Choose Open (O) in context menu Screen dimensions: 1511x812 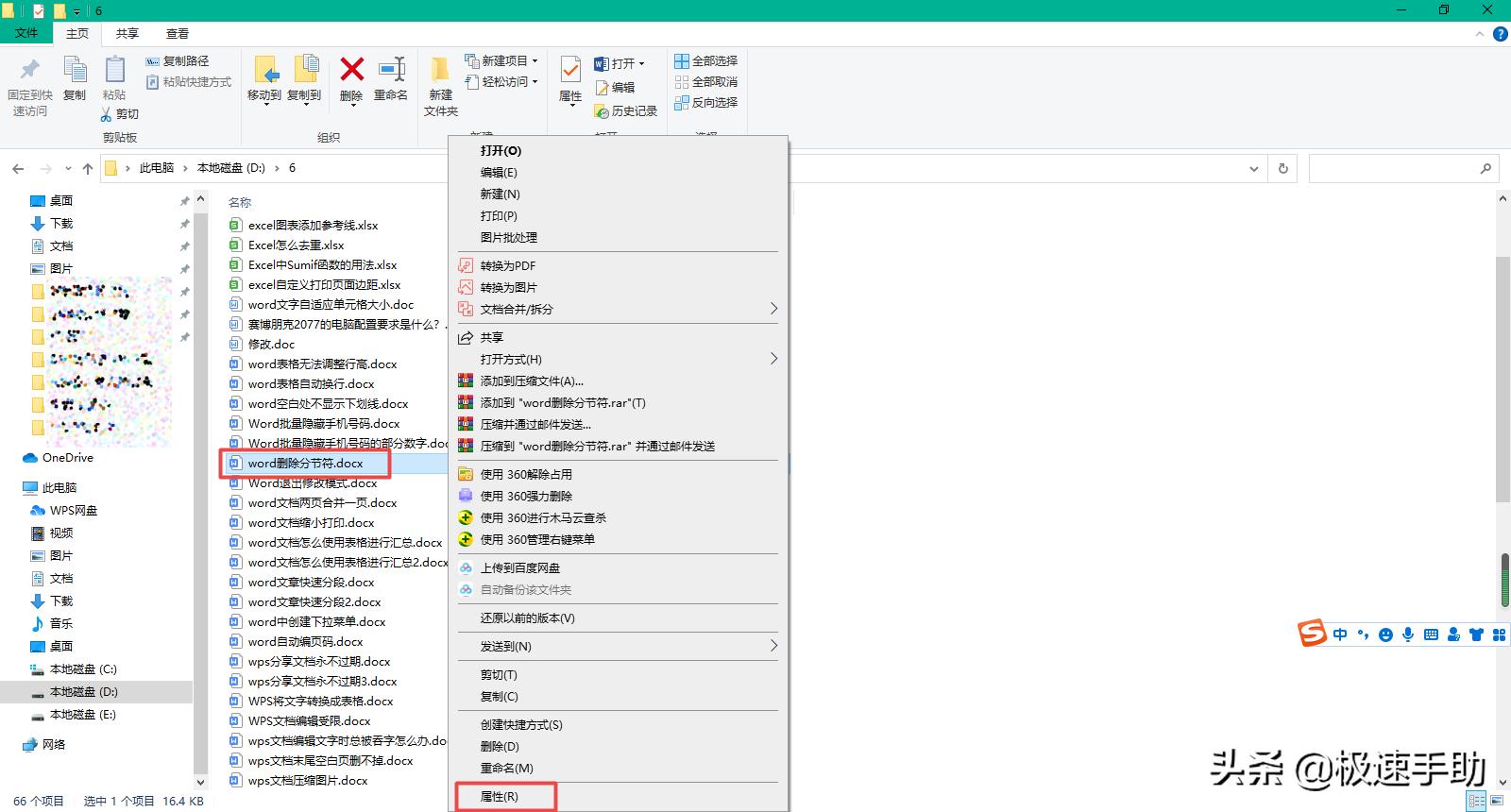click(619, 150)
